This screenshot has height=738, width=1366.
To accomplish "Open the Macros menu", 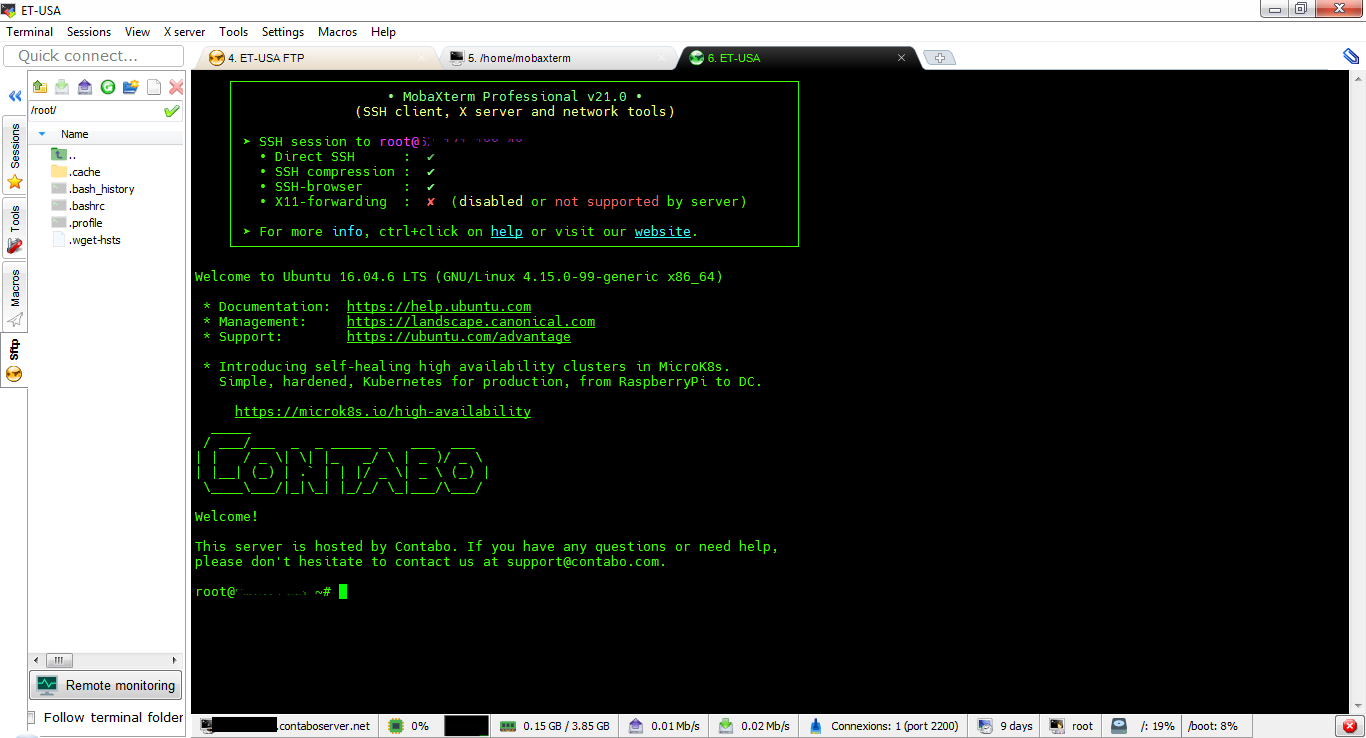I will 338,32.
